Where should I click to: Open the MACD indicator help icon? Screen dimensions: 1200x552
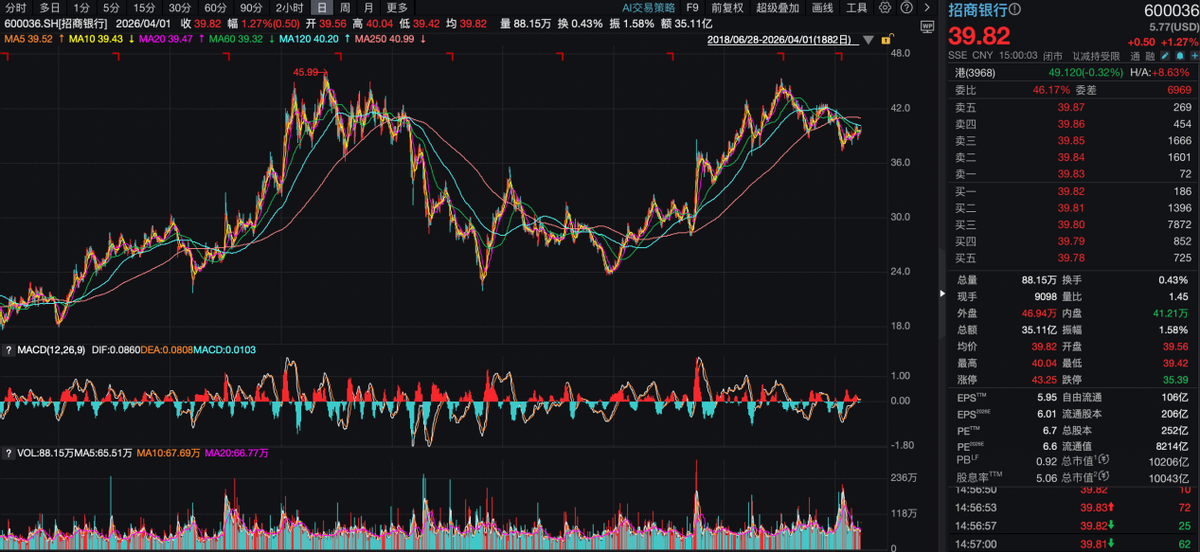[x=8, y=349]
